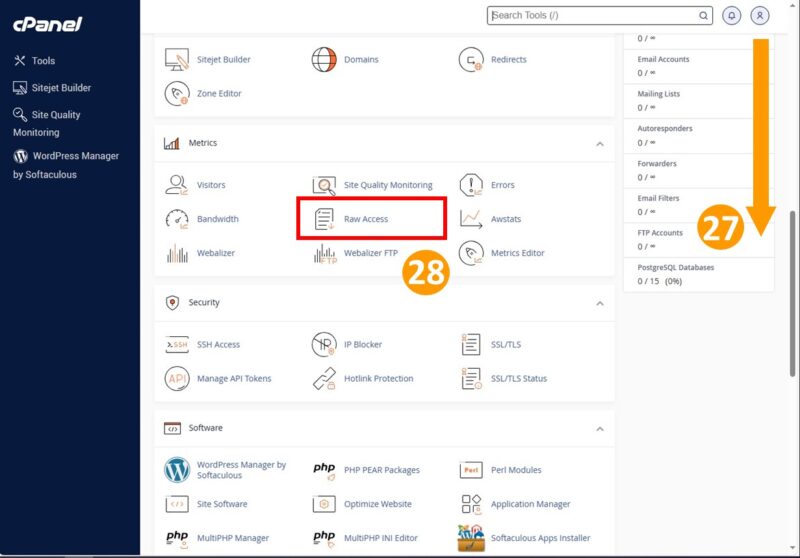
Task: Open the SSH Access icon
Action: click(177, 345)
